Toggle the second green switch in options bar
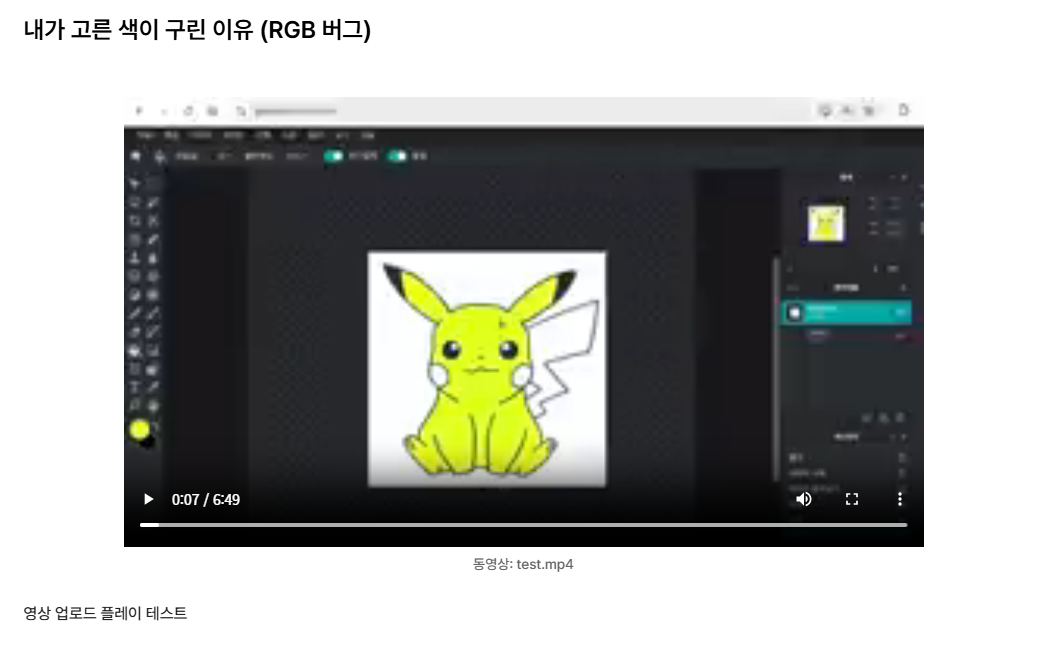This screenshot has height=657, width=1041. (x=398, y=156)
